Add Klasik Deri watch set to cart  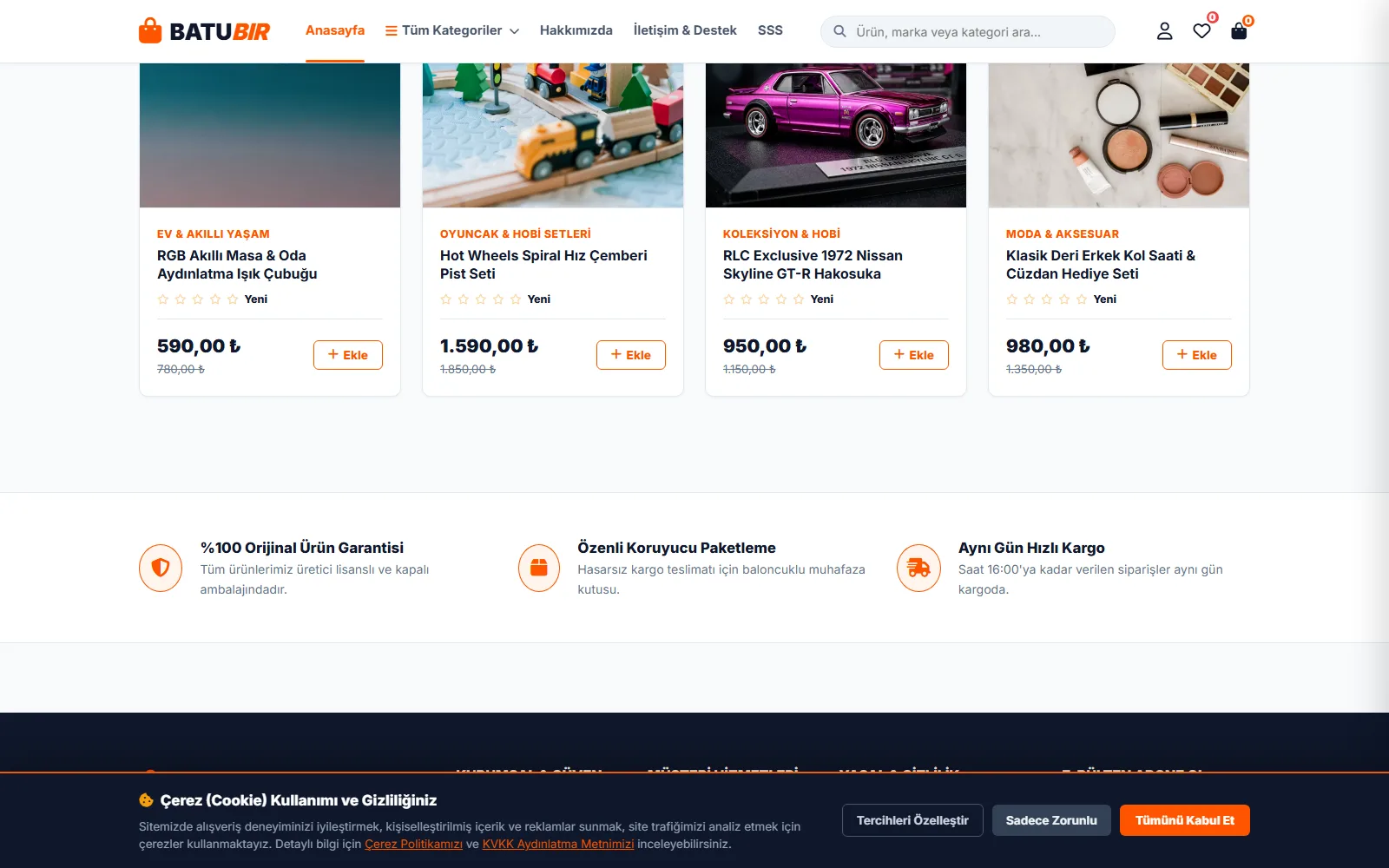tap(1197, 355)
